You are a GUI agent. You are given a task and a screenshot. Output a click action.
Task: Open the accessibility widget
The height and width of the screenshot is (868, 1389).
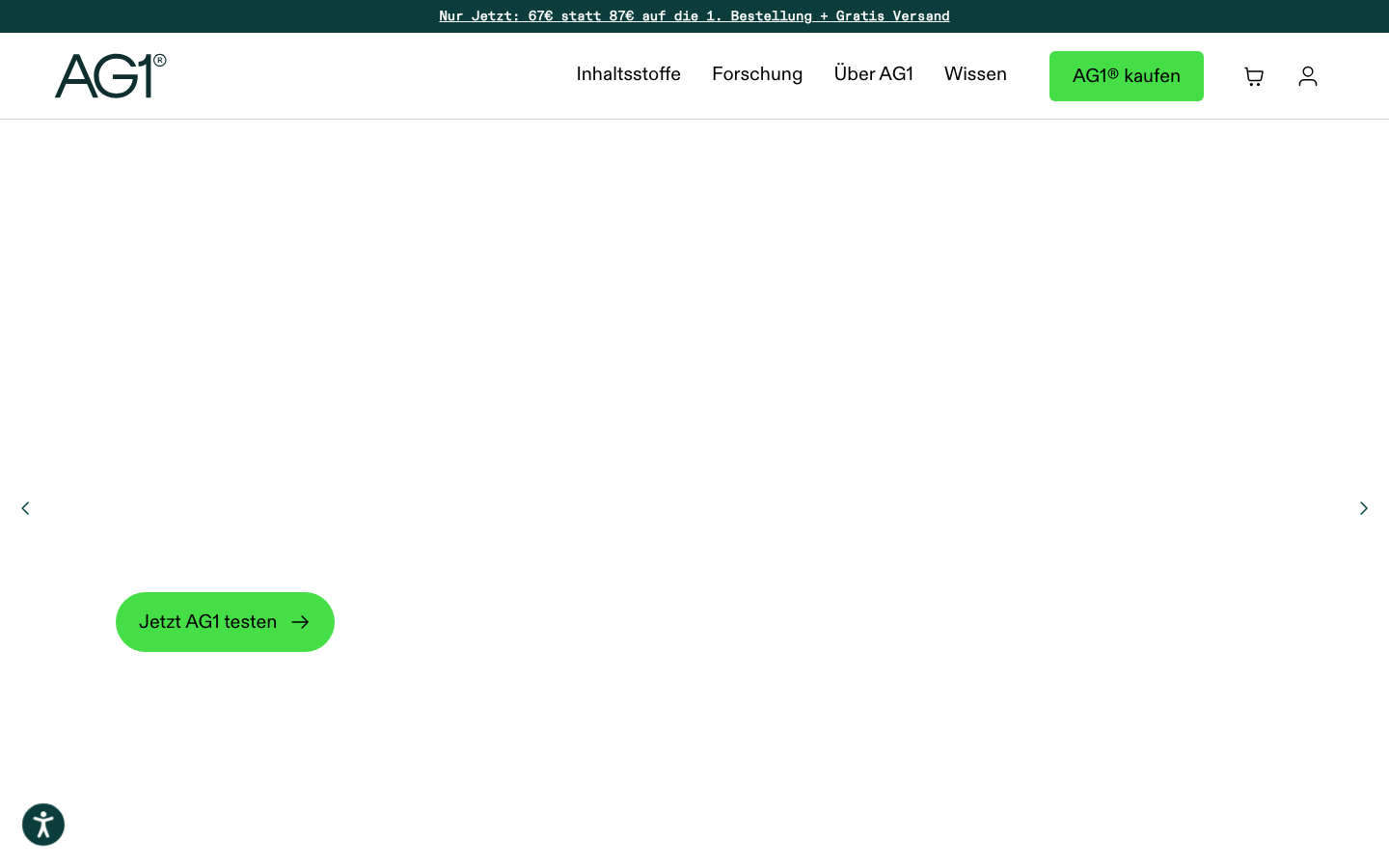(43, 825)
